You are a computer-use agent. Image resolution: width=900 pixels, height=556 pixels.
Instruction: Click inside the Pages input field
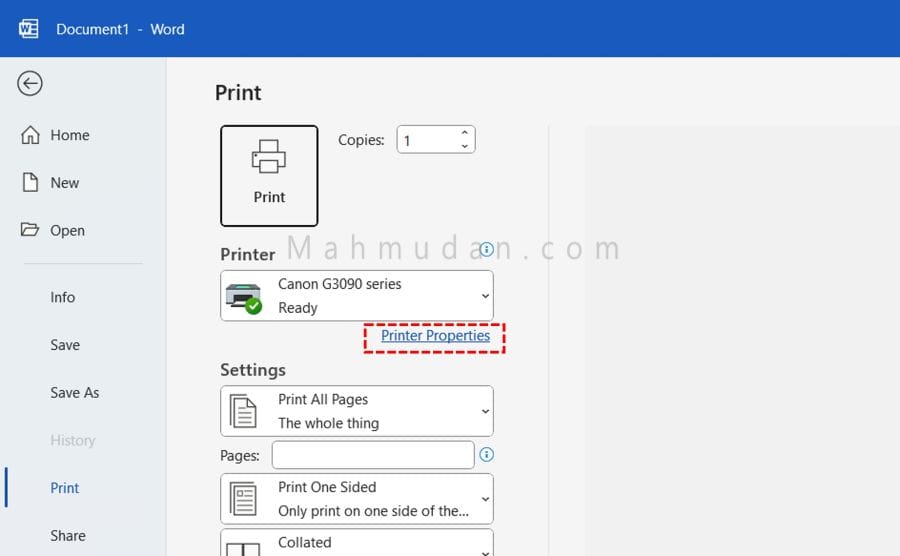pyautogui.click(x=372, y=455)
